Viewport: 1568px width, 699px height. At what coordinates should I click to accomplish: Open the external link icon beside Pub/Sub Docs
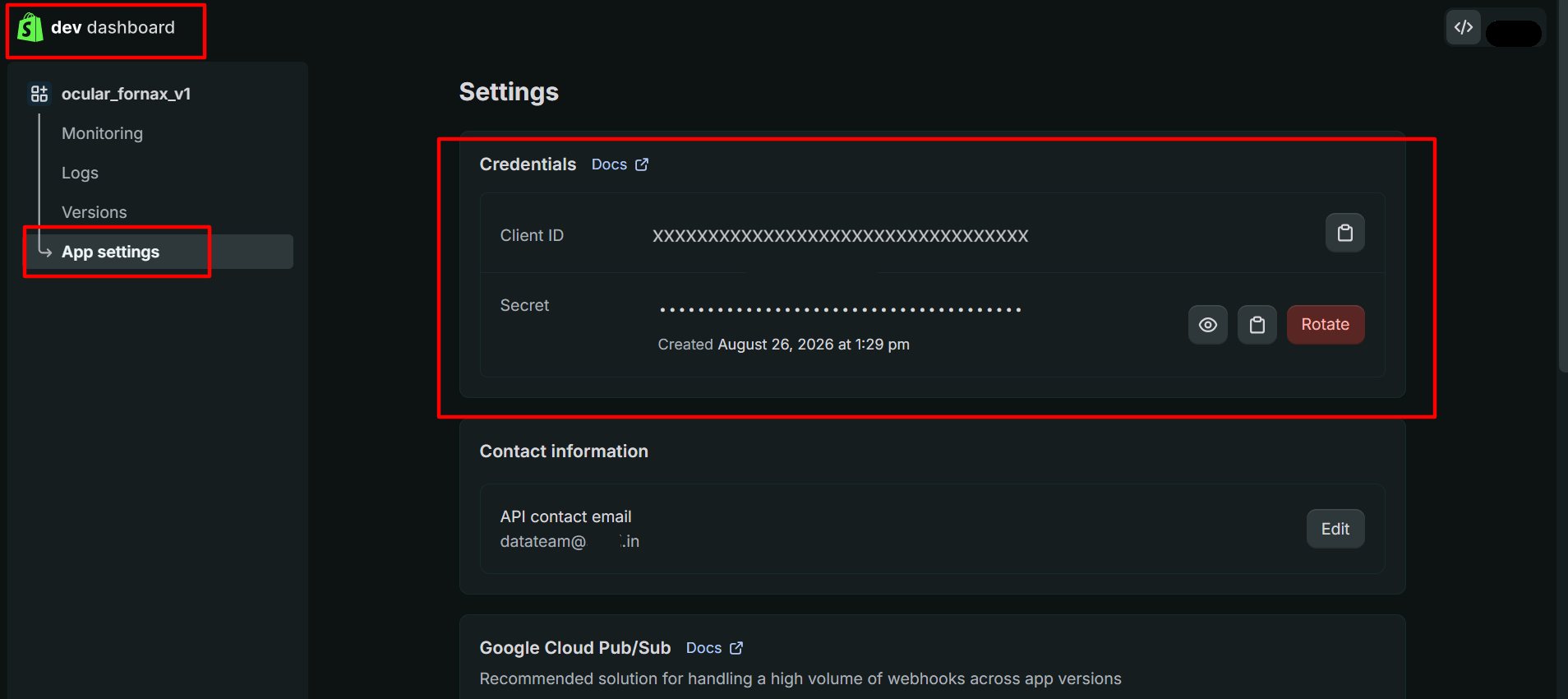736,648
